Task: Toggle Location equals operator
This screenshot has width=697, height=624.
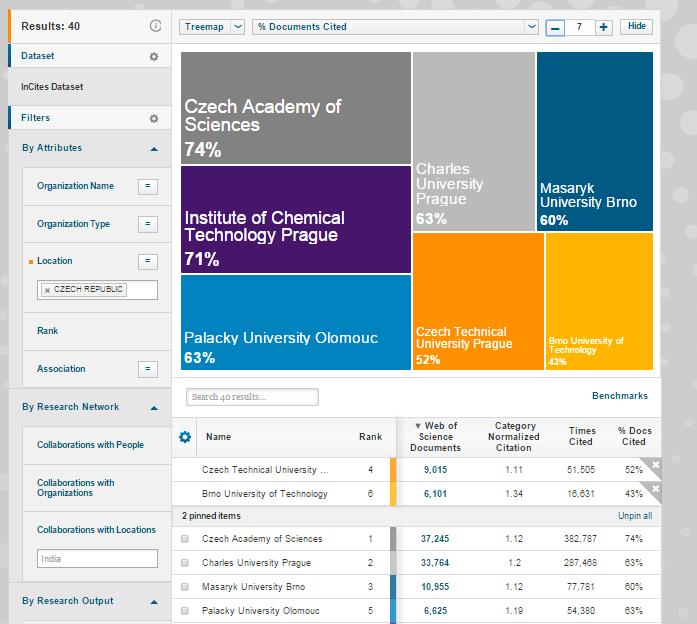Action: (x=148, y=261)
